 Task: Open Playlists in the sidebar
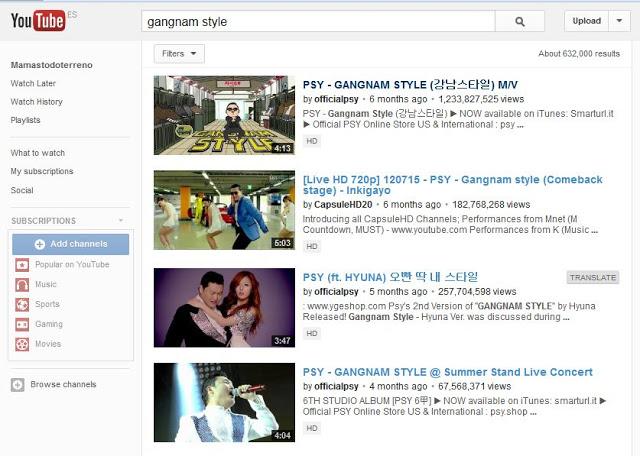[25, 120]
